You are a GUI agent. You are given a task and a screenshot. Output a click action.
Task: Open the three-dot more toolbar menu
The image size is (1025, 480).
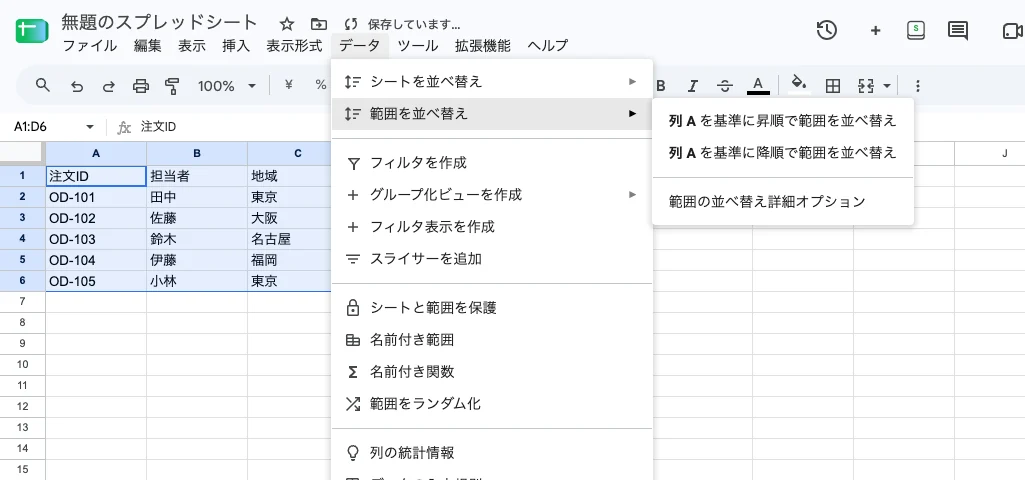917,86
